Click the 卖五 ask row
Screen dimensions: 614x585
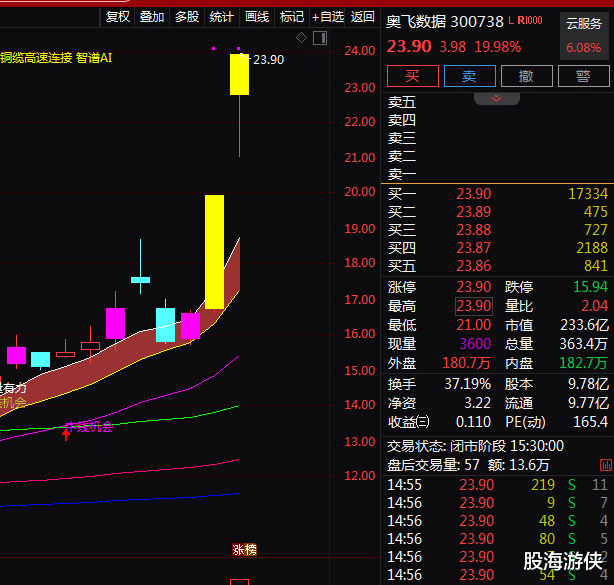497,103
